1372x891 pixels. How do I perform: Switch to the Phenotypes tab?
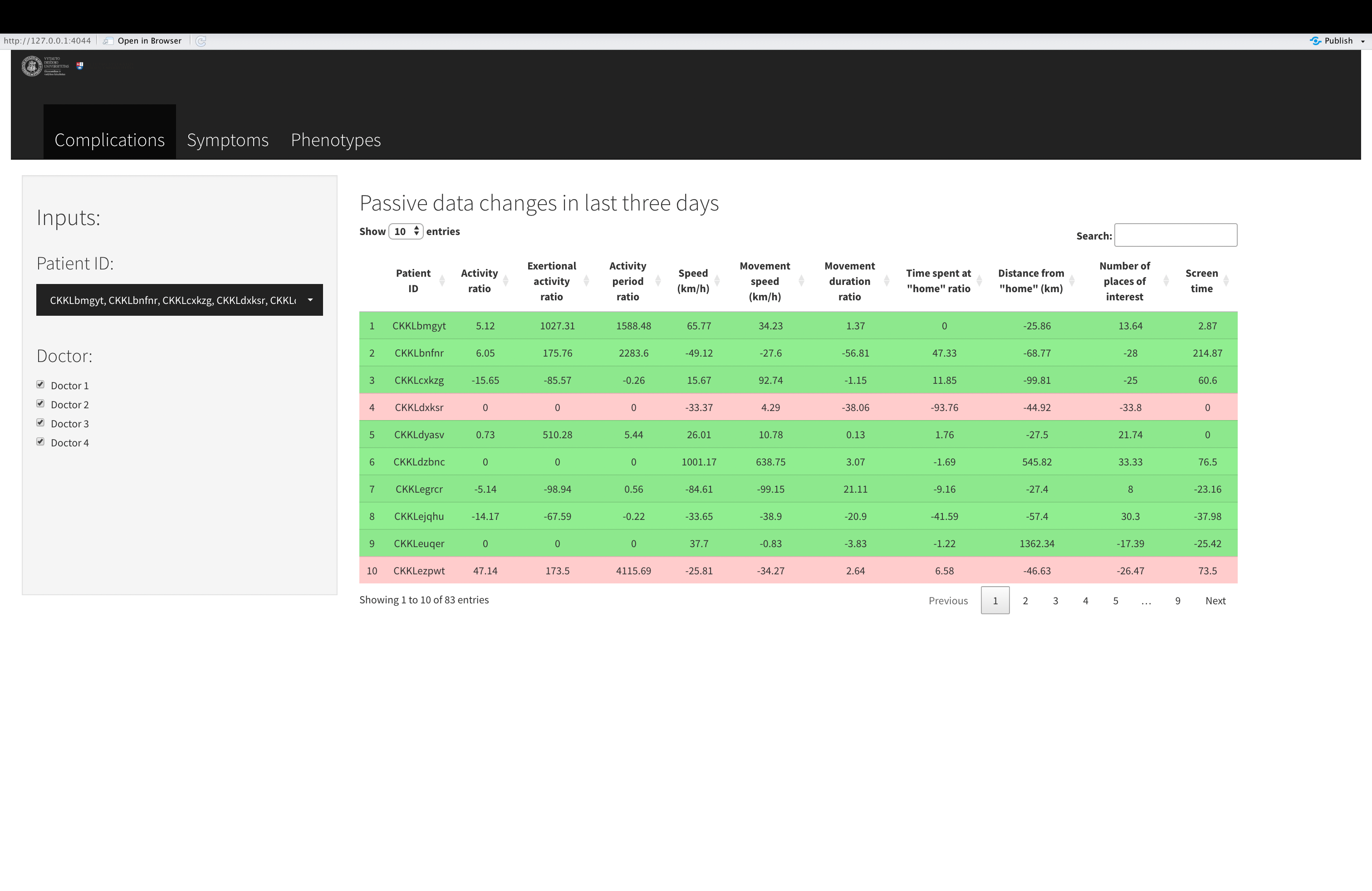tap(335, 140)
